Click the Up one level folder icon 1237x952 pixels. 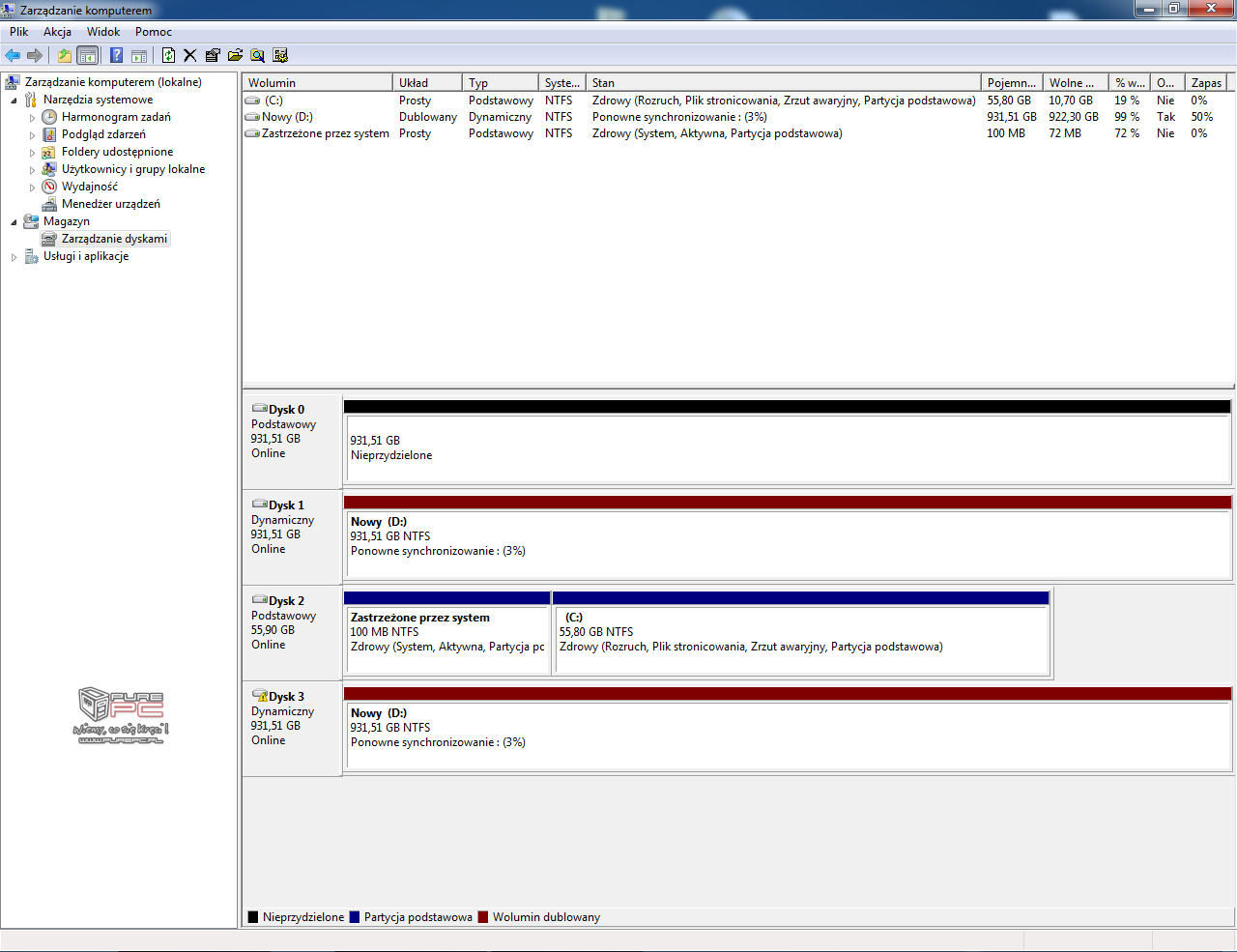click(x=64, y=55)
